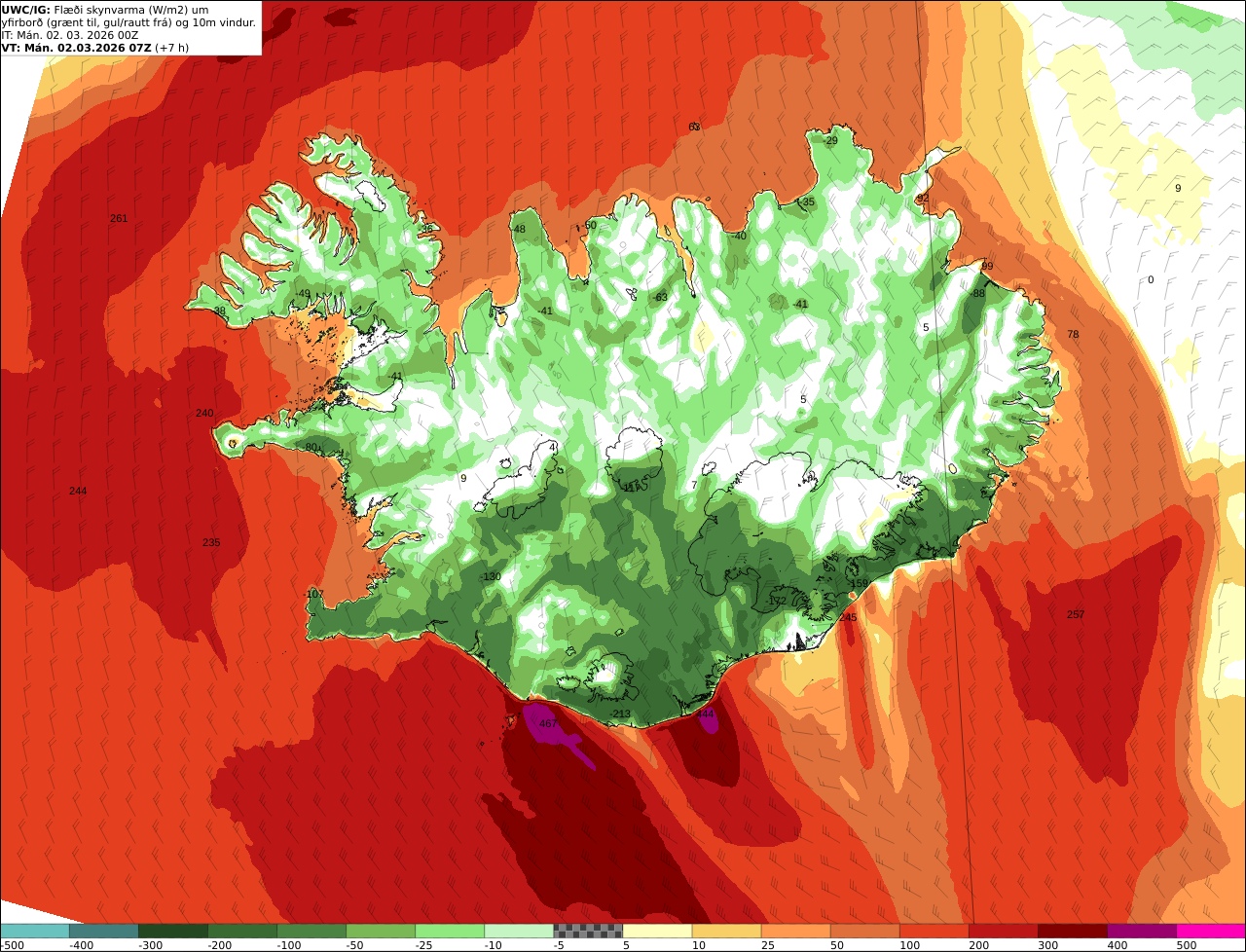This screenshot has width=1246, height=952.
Task: Select the purple swatch between 400 and 500
Action: tap(1142, 931)
